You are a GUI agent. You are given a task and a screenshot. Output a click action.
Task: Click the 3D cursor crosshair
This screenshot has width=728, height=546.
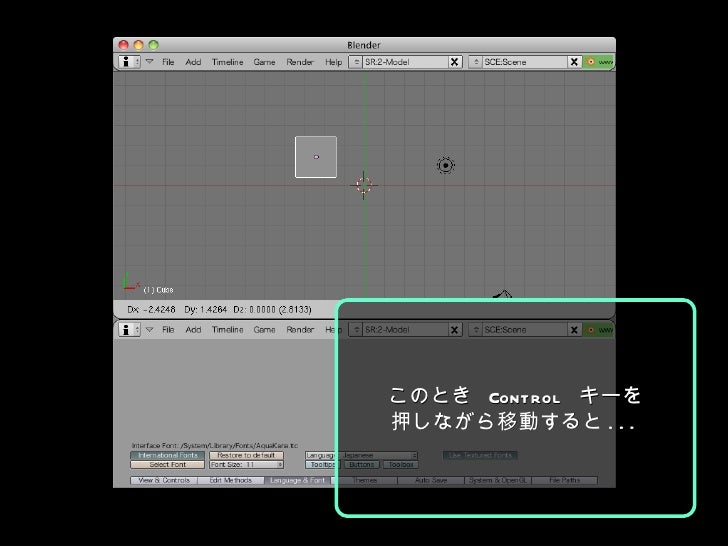click(x=364, y=185)
